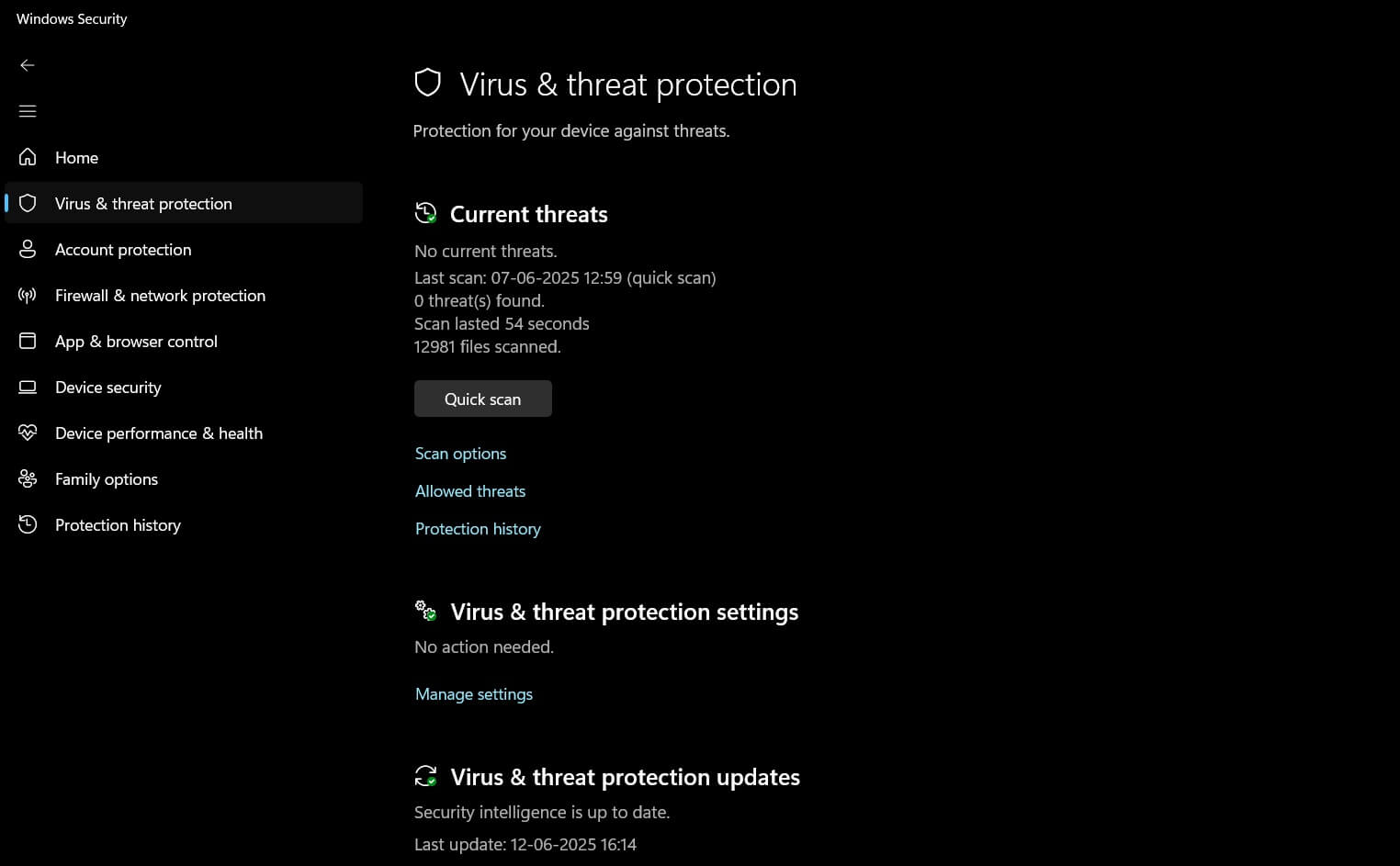Viewport: 1400px width, 866px height.
Task: Select Virus & threat protection in the sidebar
Action: pos(142,203)
